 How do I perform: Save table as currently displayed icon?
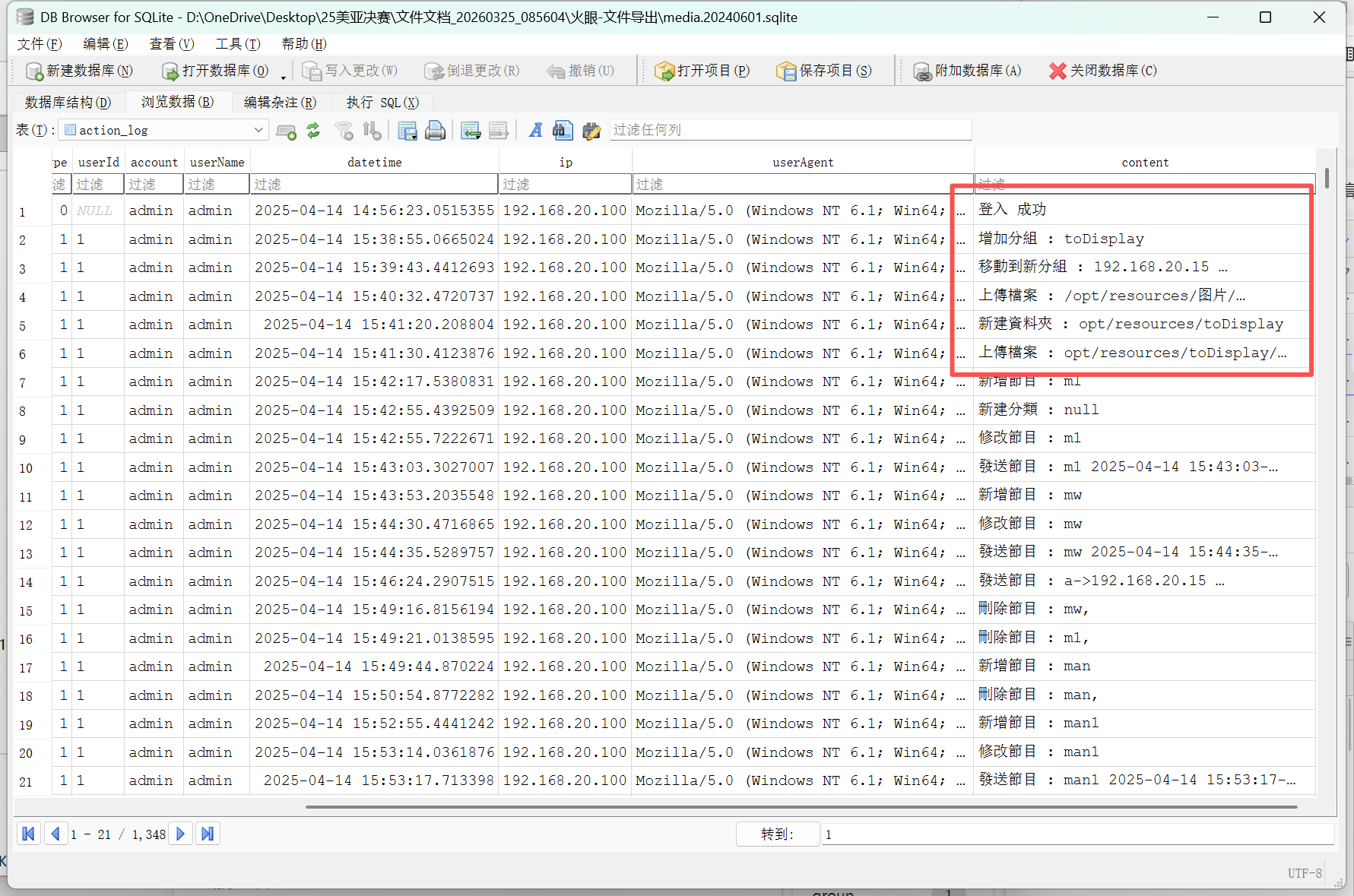click(407, 131)
